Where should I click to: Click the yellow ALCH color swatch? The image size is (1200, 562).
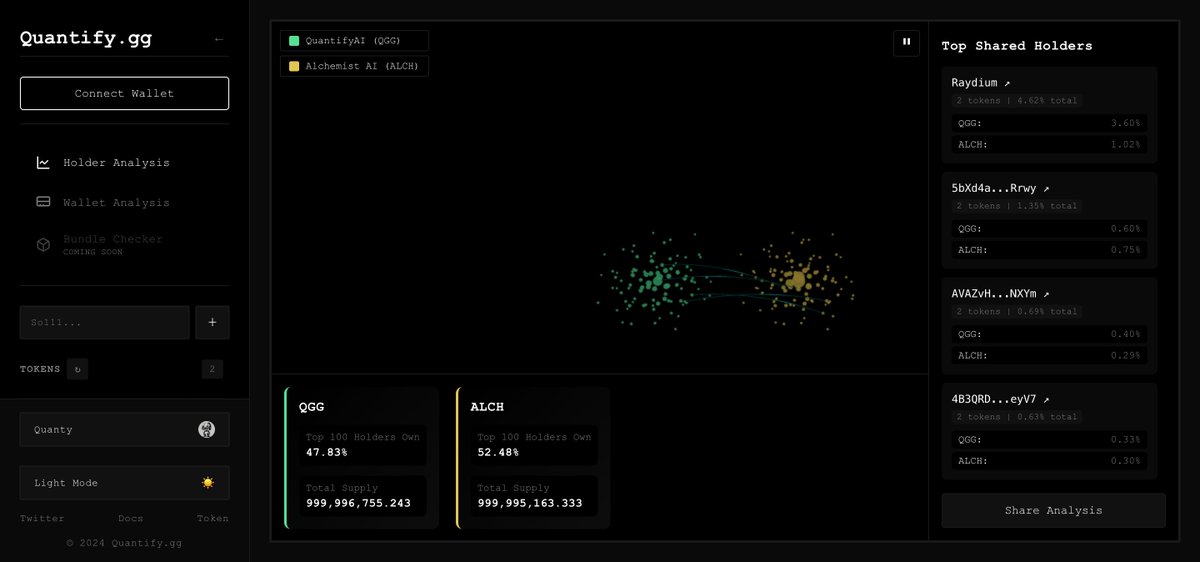pos(294,66)
